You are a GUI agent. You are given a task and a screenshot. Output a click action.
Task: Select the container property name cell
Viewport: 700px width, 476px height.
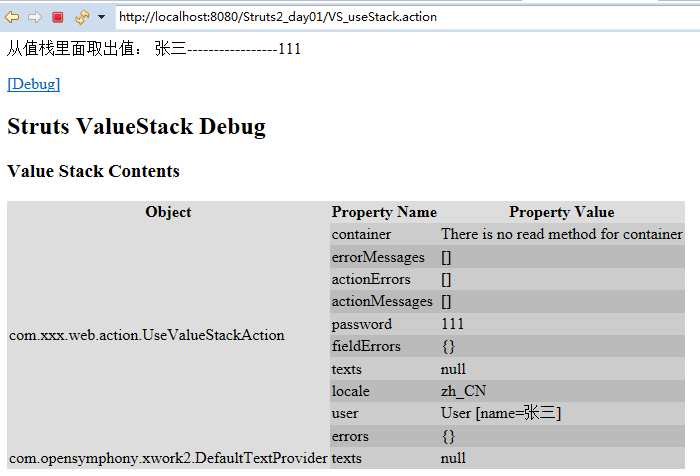click(384, 234)
